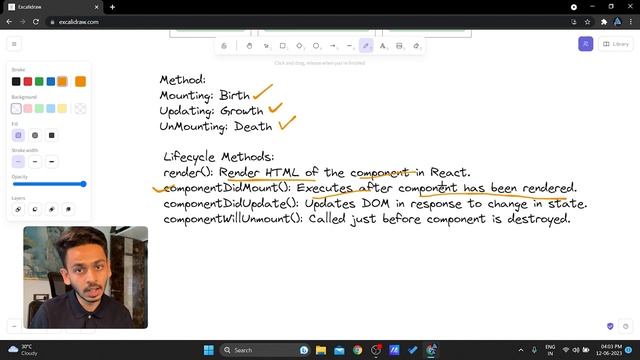Viewport: 640px width, 360px height.
Task: Open the browser extensions puzzle icon
Action: pyautogui.click(x=604, y=22)
